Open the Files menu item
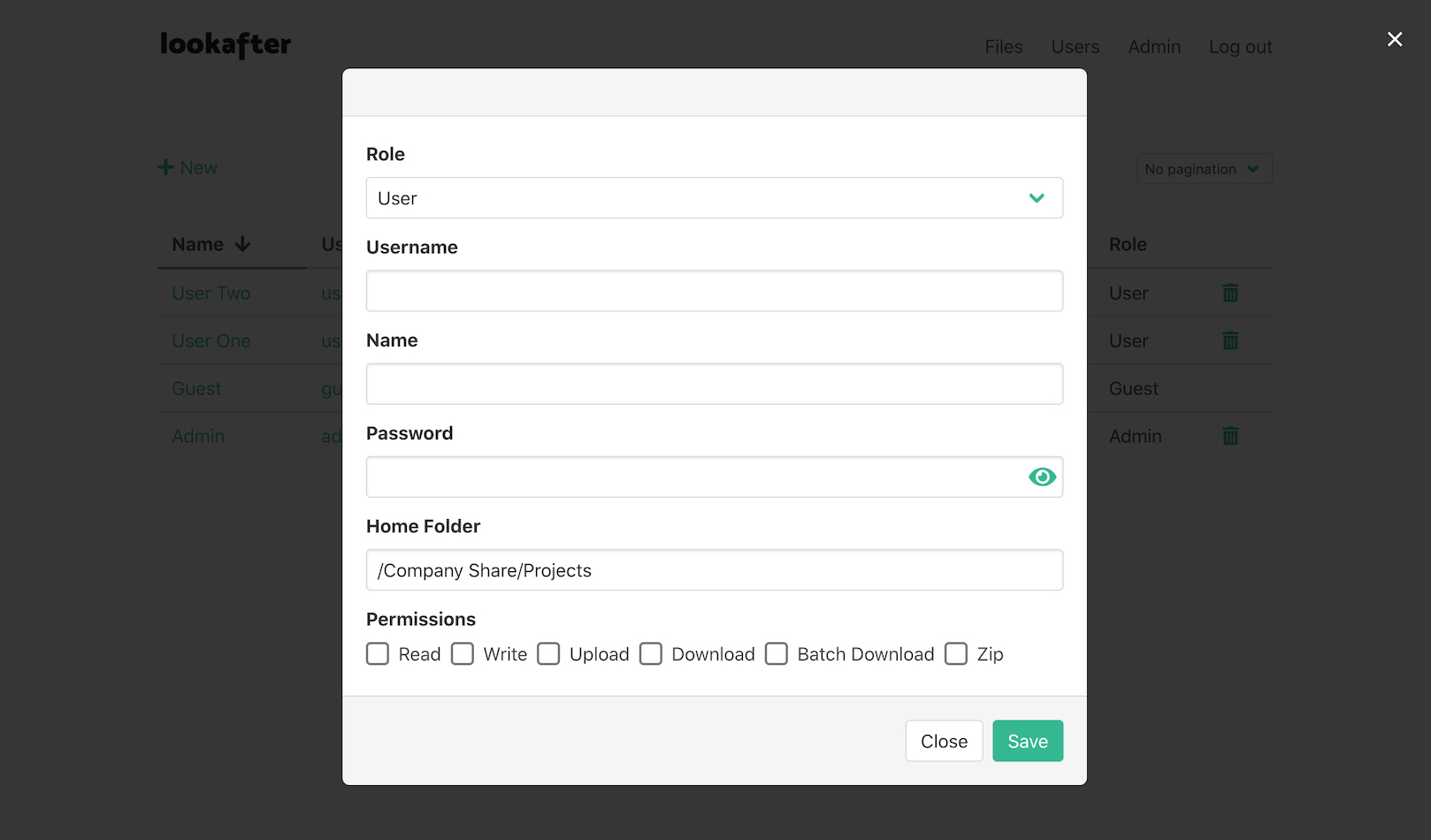Viewport: 1431px width, 840px height. click(1003, 47)
